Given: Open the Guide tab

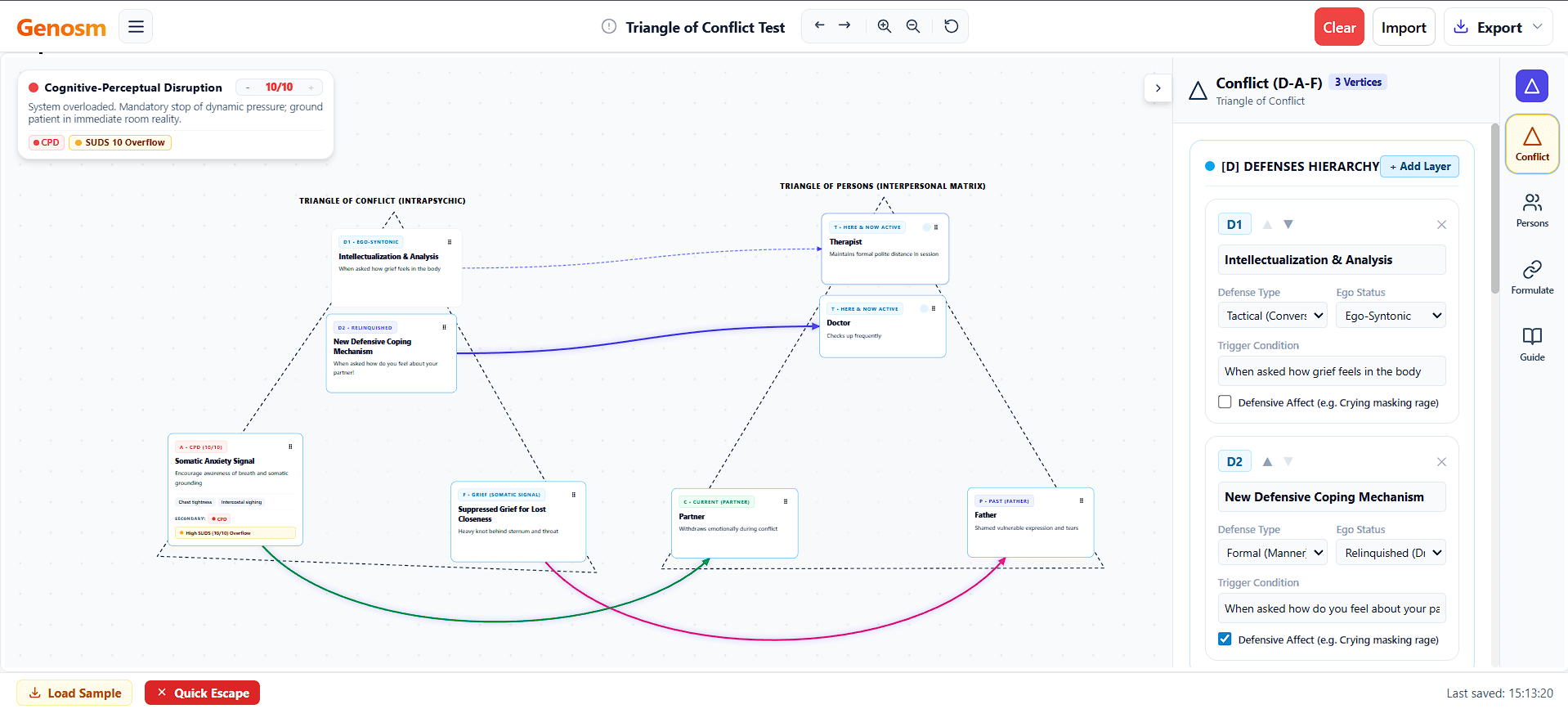Looking at the screenshot, I should click(x=1532, y=344).
